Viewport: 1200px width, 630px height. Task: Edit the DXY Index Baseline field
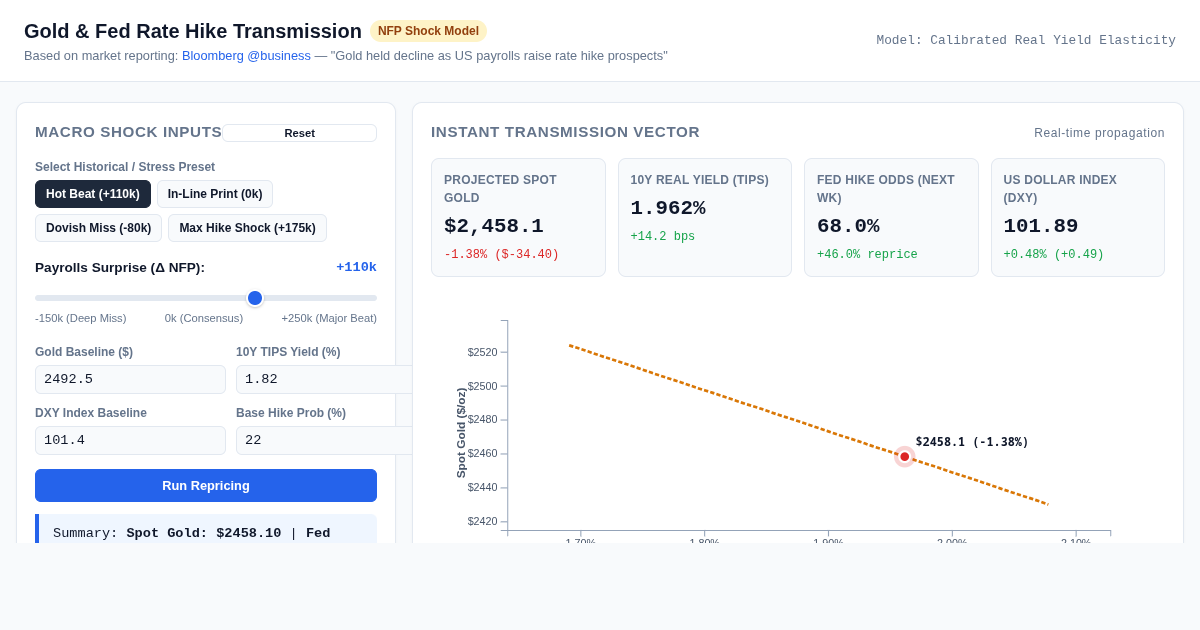pos(130,440)
